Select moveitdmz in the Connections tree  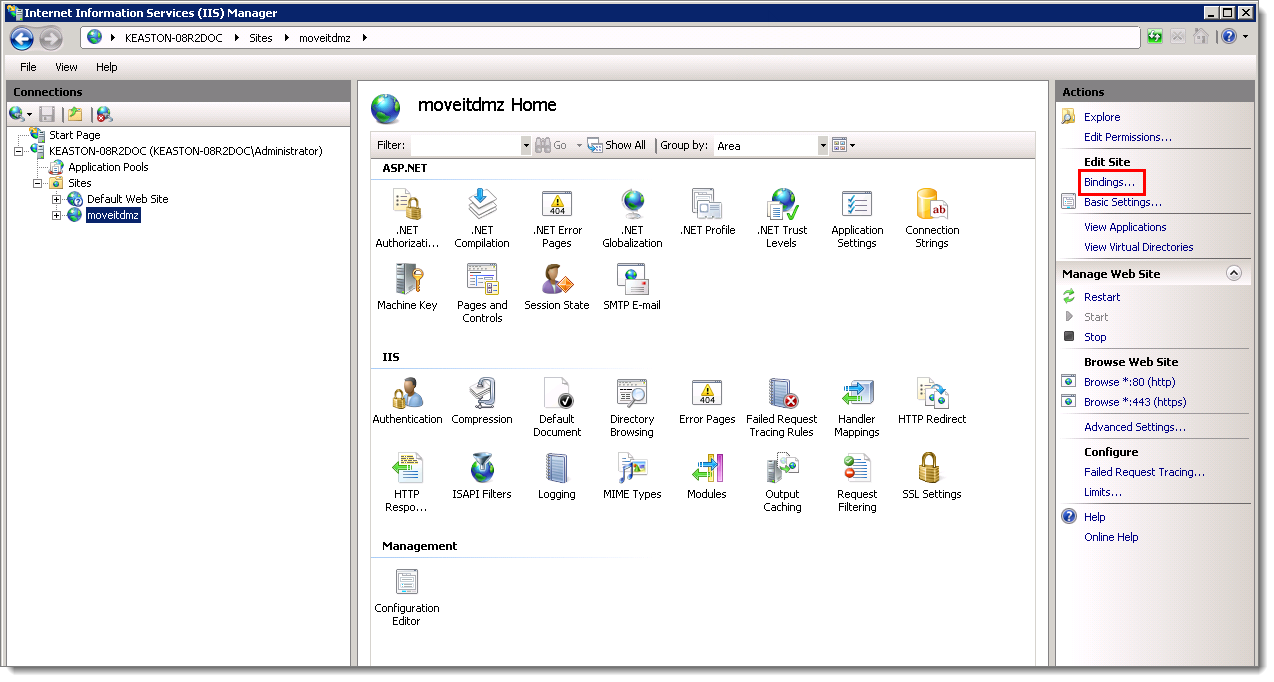coord(112,214)
